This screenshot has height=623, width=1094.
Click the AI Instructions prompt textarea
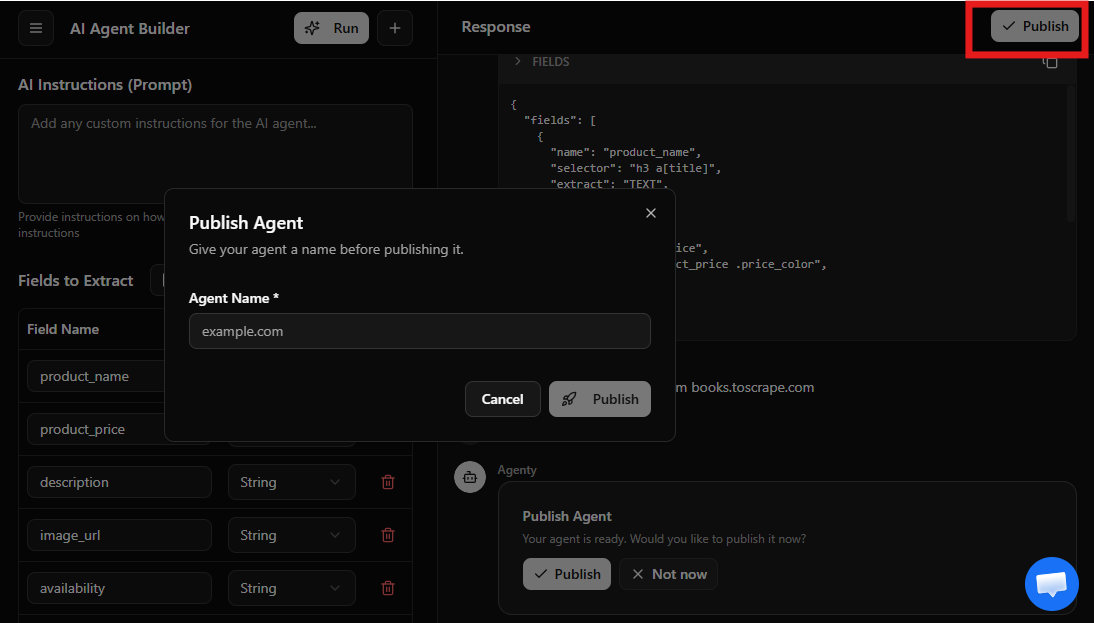pyautogui.click(x=215, y=154)
